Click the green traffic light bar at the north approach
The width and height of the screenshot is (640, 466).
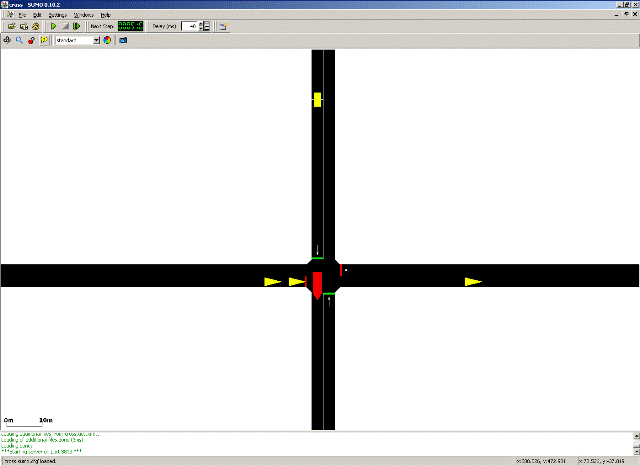318,258
